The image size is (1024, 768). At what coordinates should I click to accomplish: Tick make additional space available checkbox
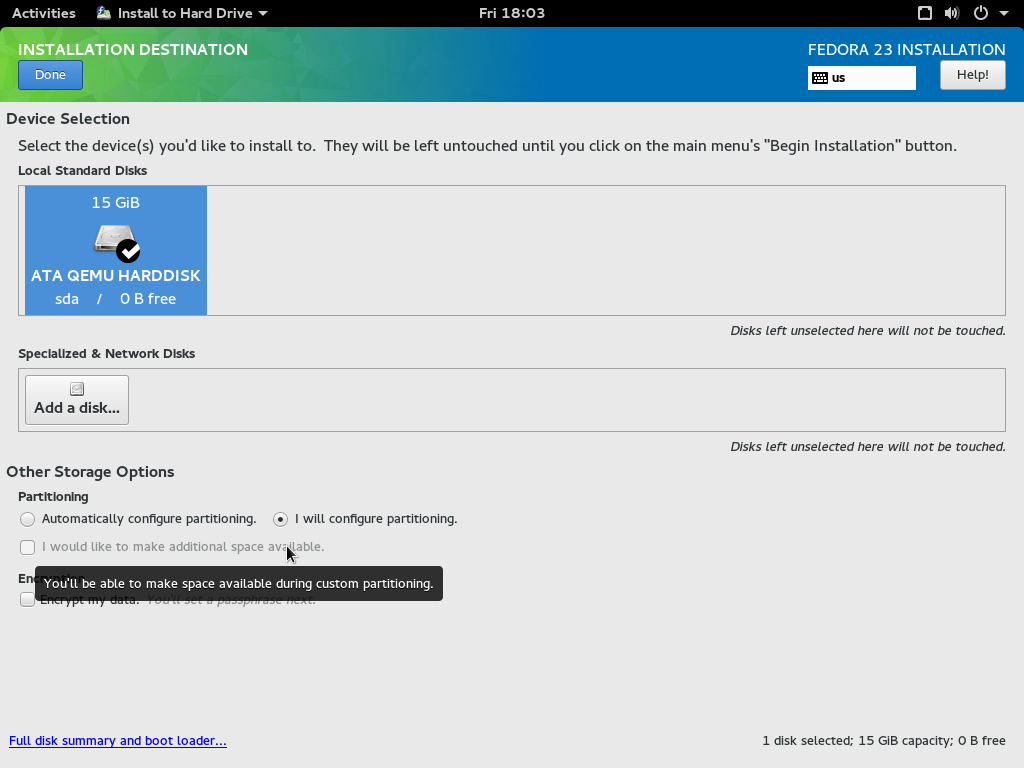click(x=27, y=547)
